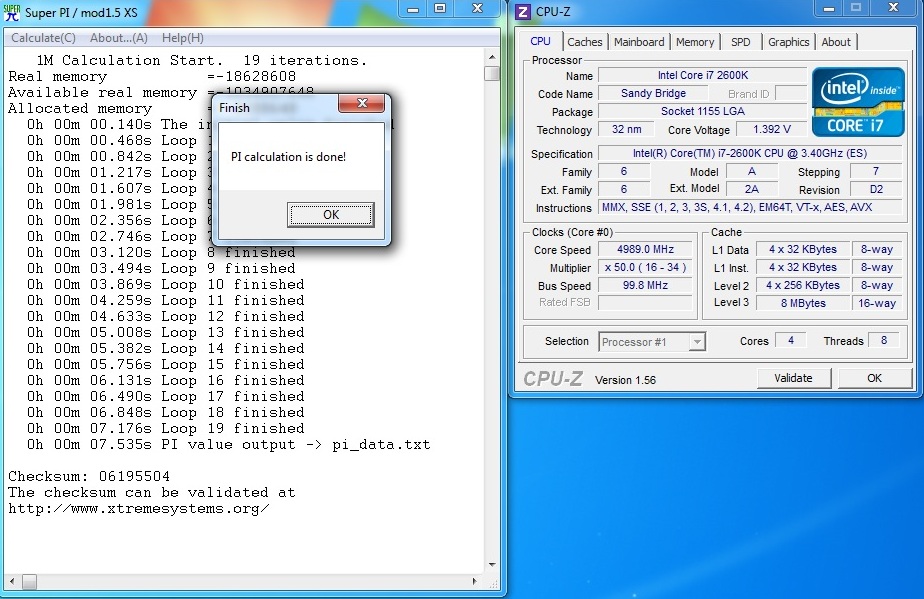Click the PI value output pi_data.txt line
Screen dimensions: 924x599
coord(229,445)
